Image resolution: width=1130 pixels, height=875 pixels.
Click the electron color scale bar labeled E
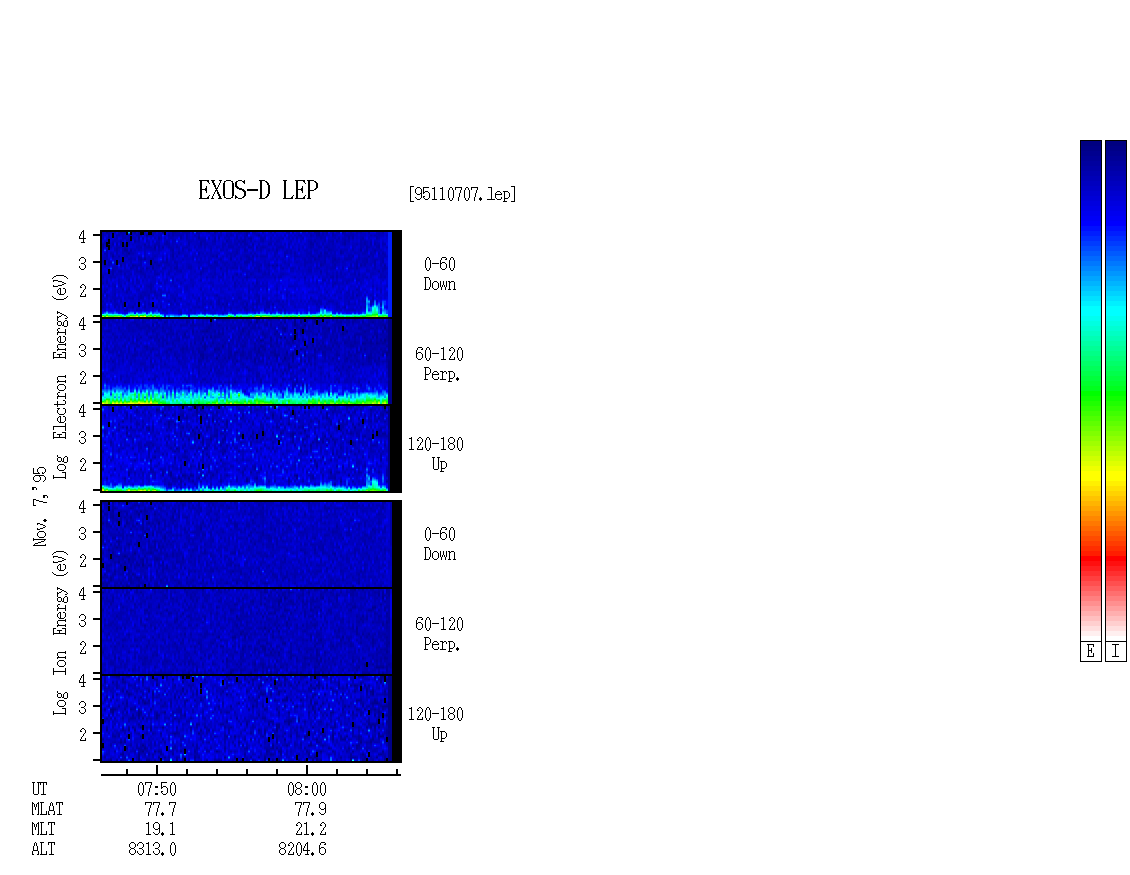(1090, 390)
